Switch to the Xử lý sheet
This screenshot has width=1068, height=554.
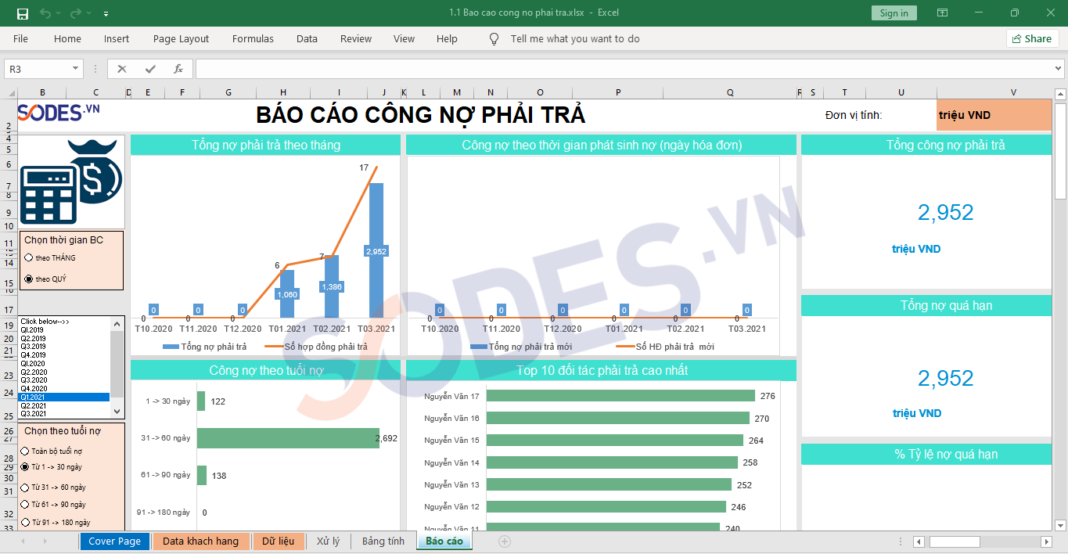coord(328,541)
